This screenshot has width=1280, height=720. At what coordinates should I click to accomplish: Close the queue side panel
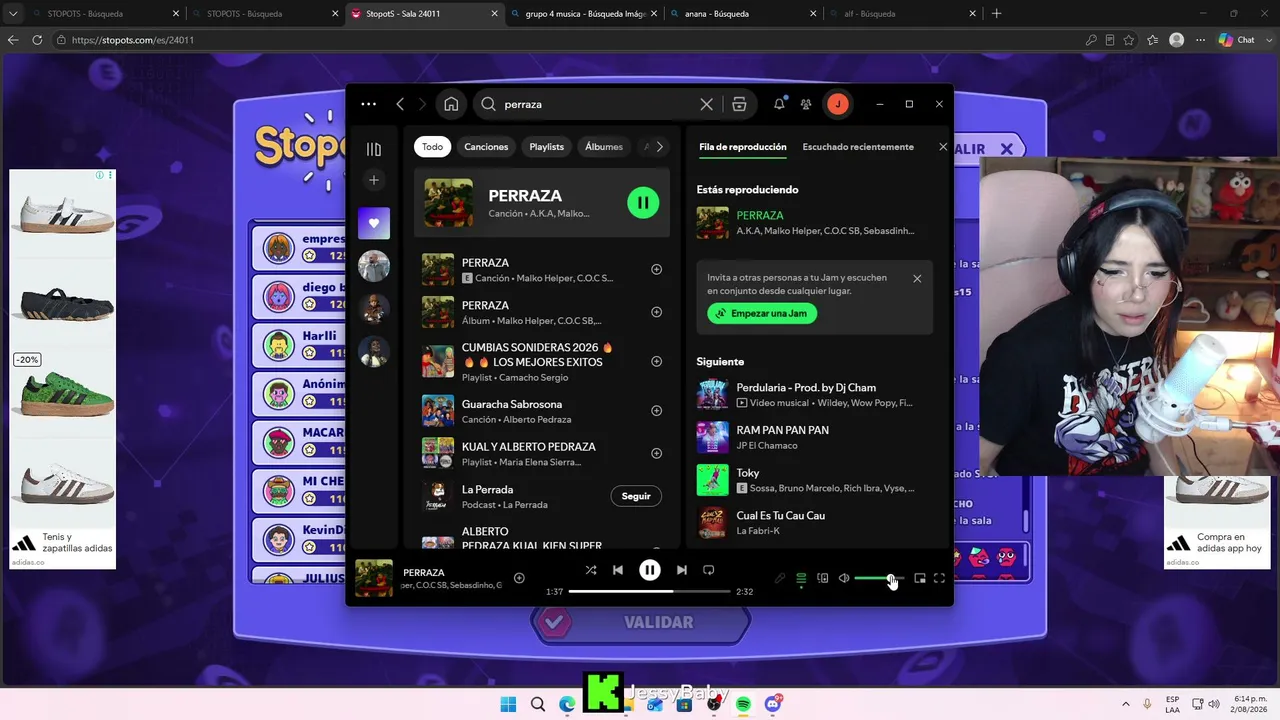pos(943,147)
